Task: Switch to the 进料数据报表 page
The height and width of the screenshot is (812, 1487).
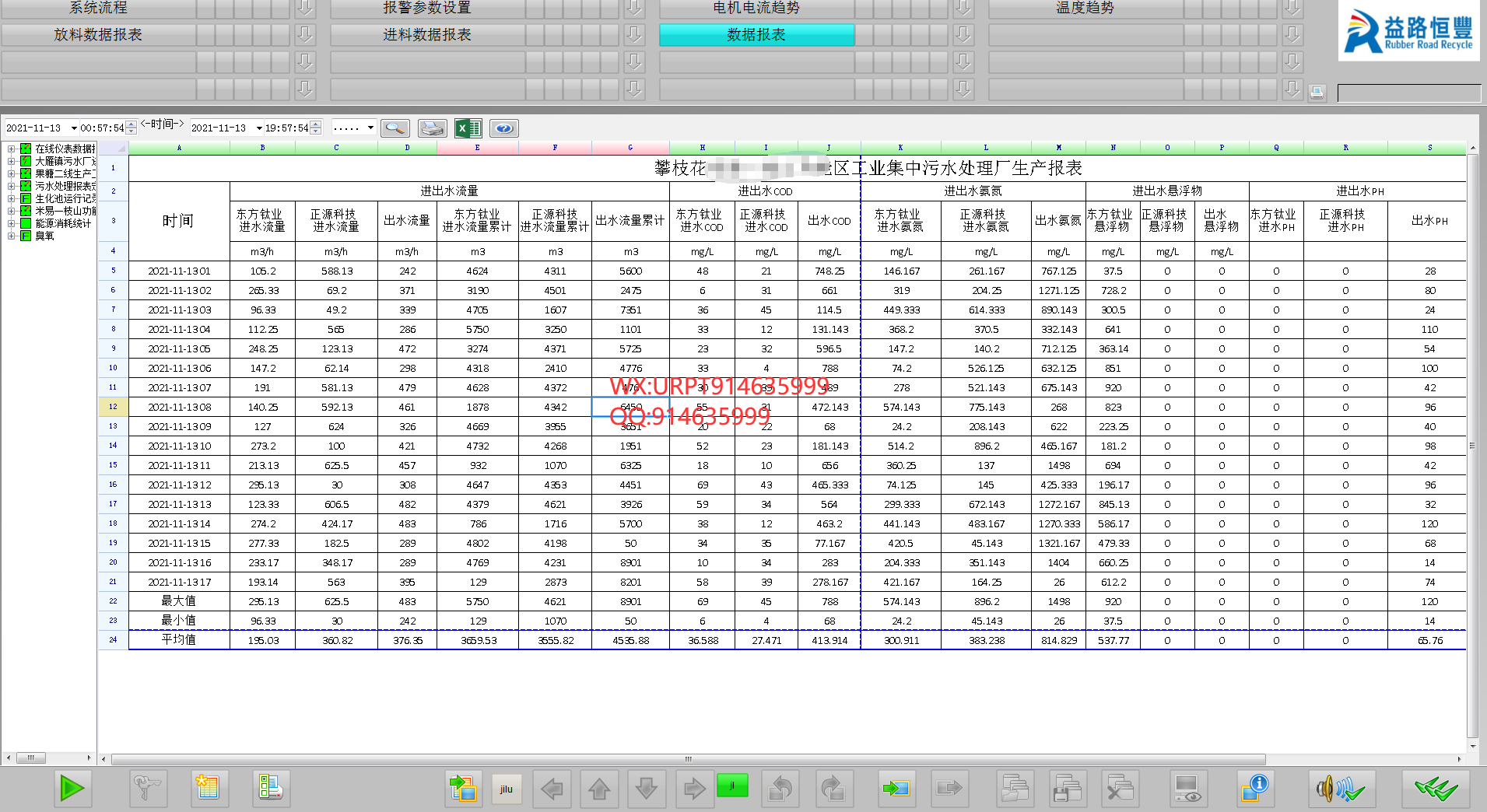Action: click(x=427, y=35)
